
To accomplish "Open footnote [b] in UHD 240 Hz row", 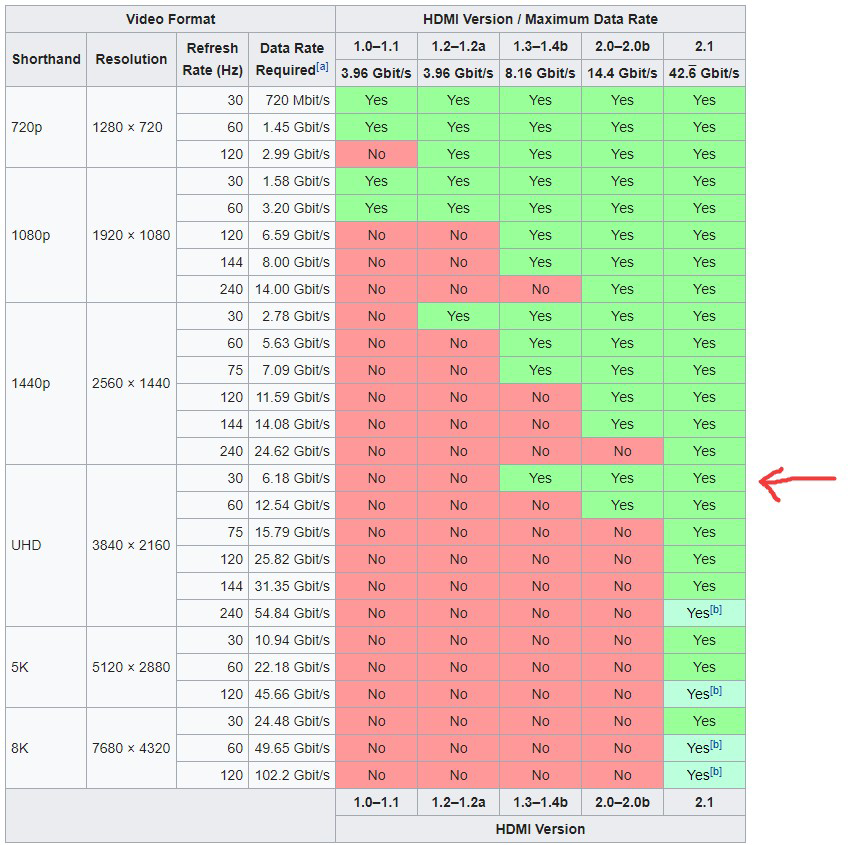I will tap(716, 610).
